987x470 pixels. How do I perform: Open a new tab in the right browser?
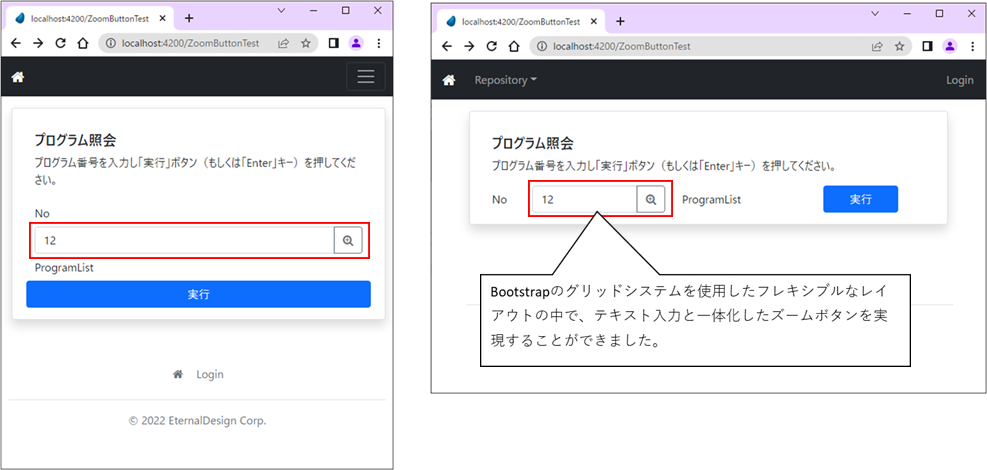click(620, 21)
